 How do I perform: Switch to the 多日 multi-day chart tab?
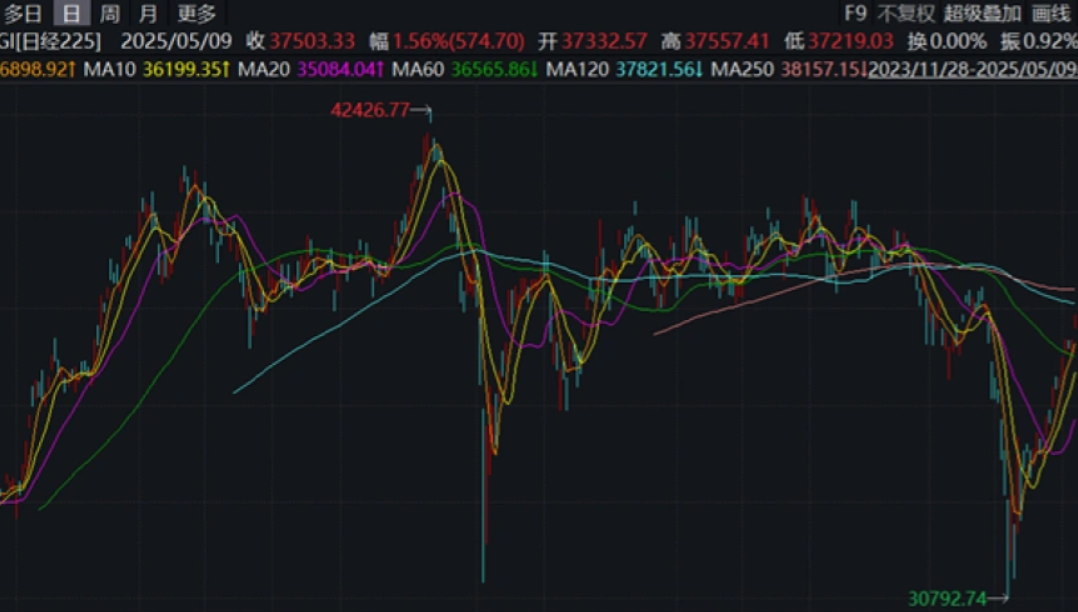click(24, 14)
